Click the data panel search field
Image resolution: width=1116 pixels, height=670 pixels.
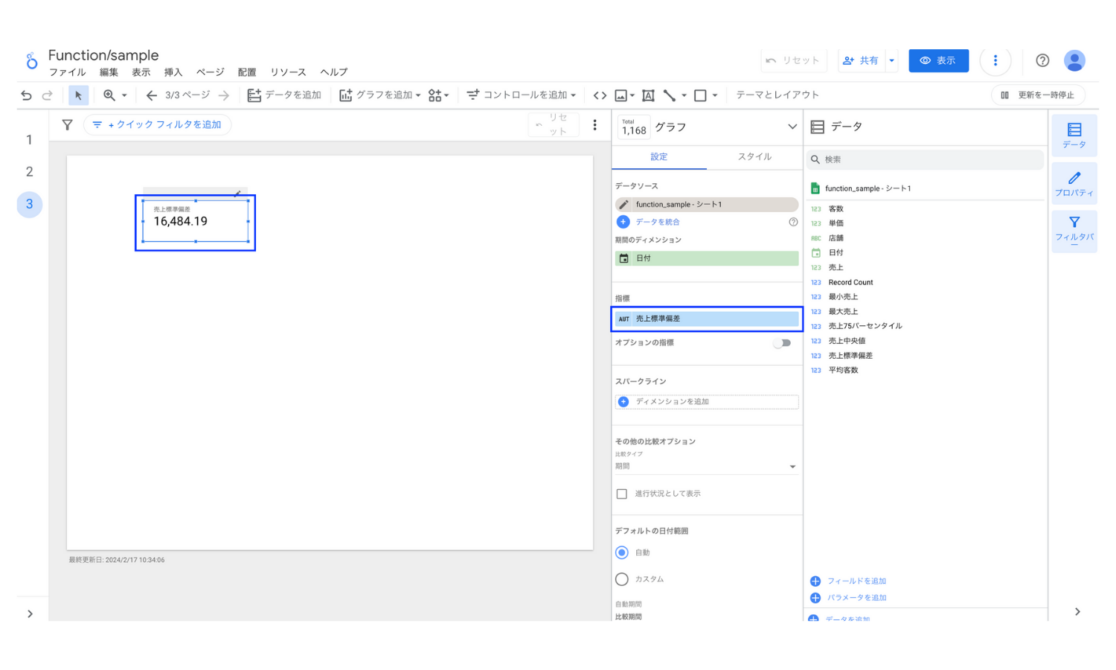[x=925, y=158]
